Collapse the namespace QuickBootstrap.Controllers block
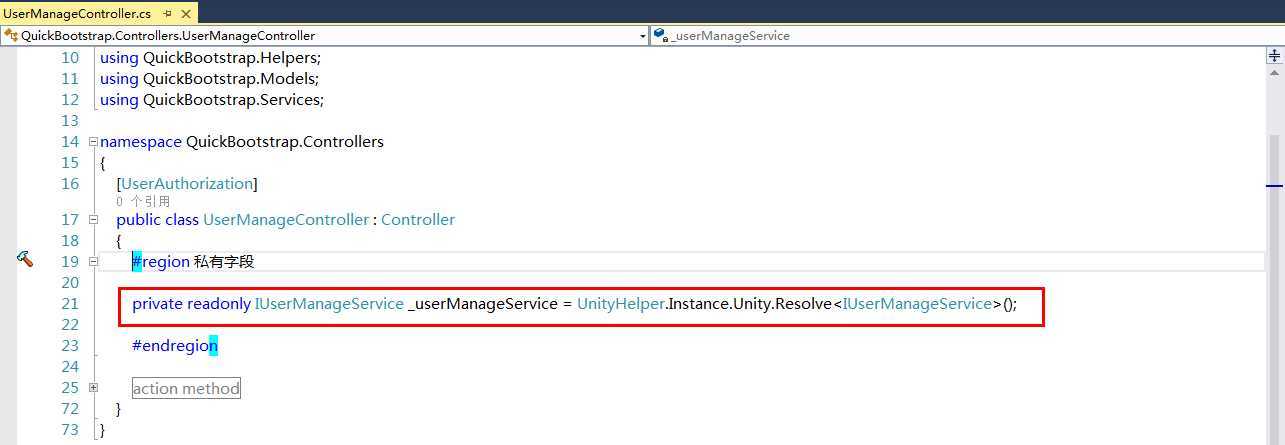Image resolution: width=1285 pixels, height=445 pixels. tap(93, 142)
